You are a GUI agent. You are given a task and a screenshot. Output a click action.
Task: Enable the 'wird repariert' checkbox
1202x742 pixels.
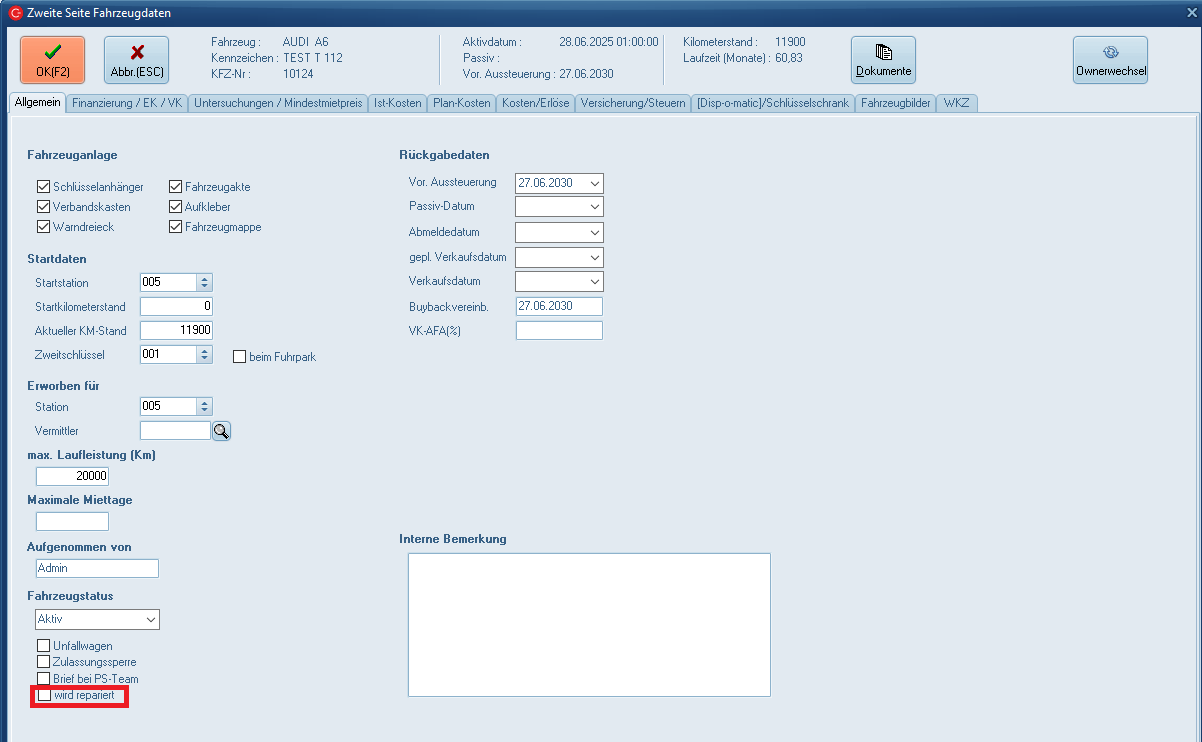(44, 695)
